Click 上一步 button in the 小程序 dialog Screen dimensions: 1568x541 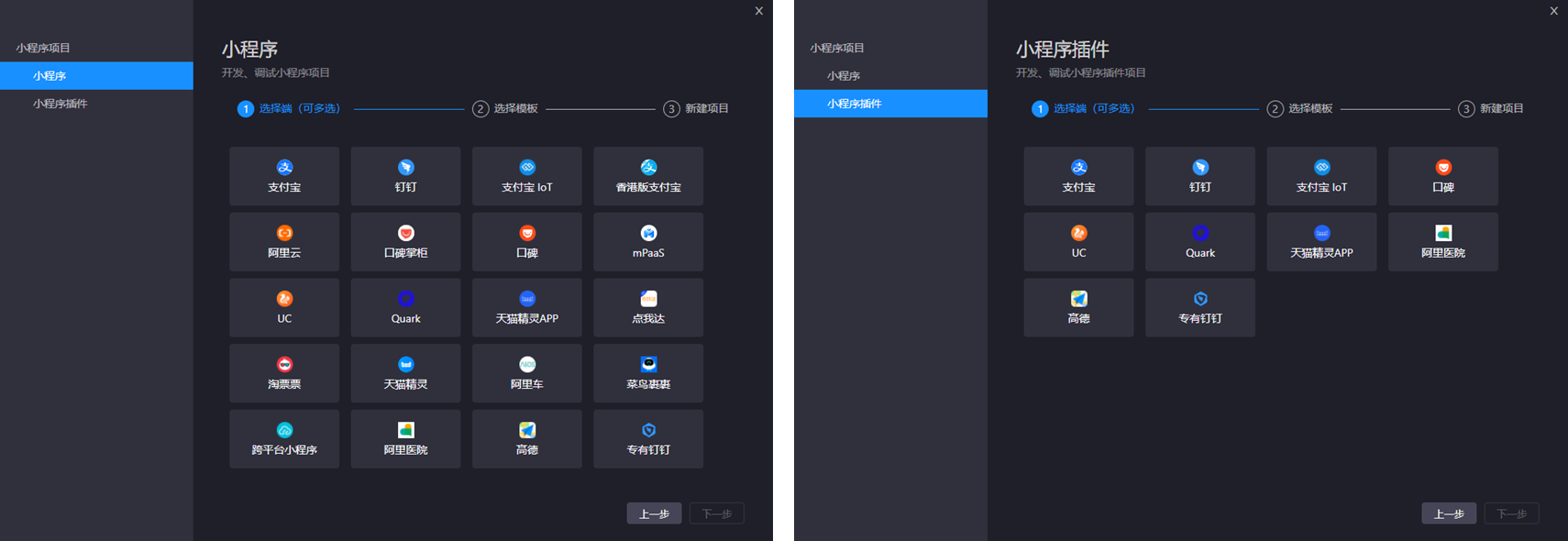(654, 513)
